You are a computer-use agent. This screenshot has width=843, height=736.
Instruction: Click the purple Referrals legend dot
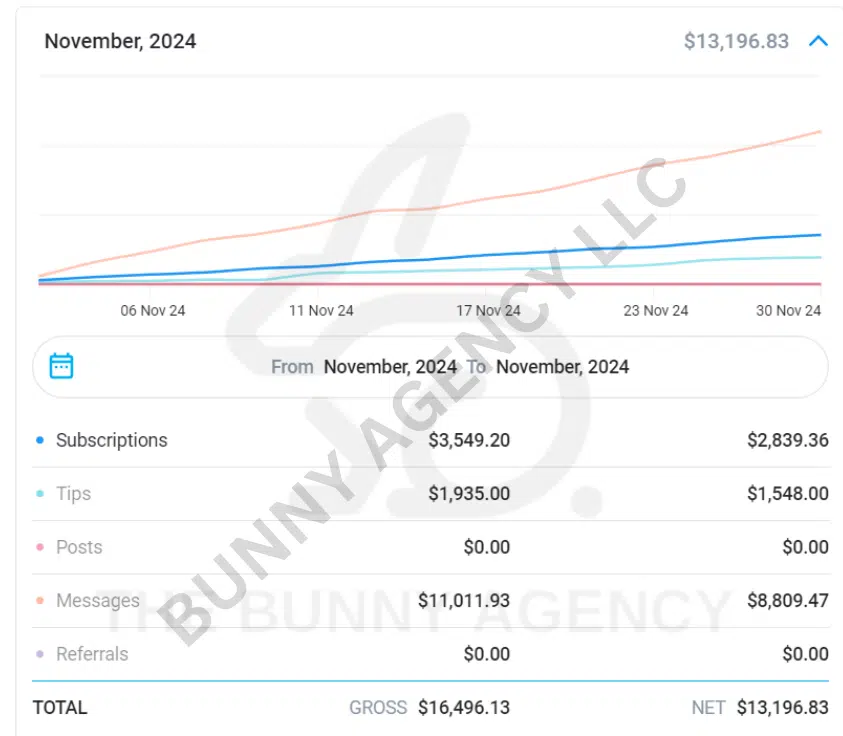point(39,654)
